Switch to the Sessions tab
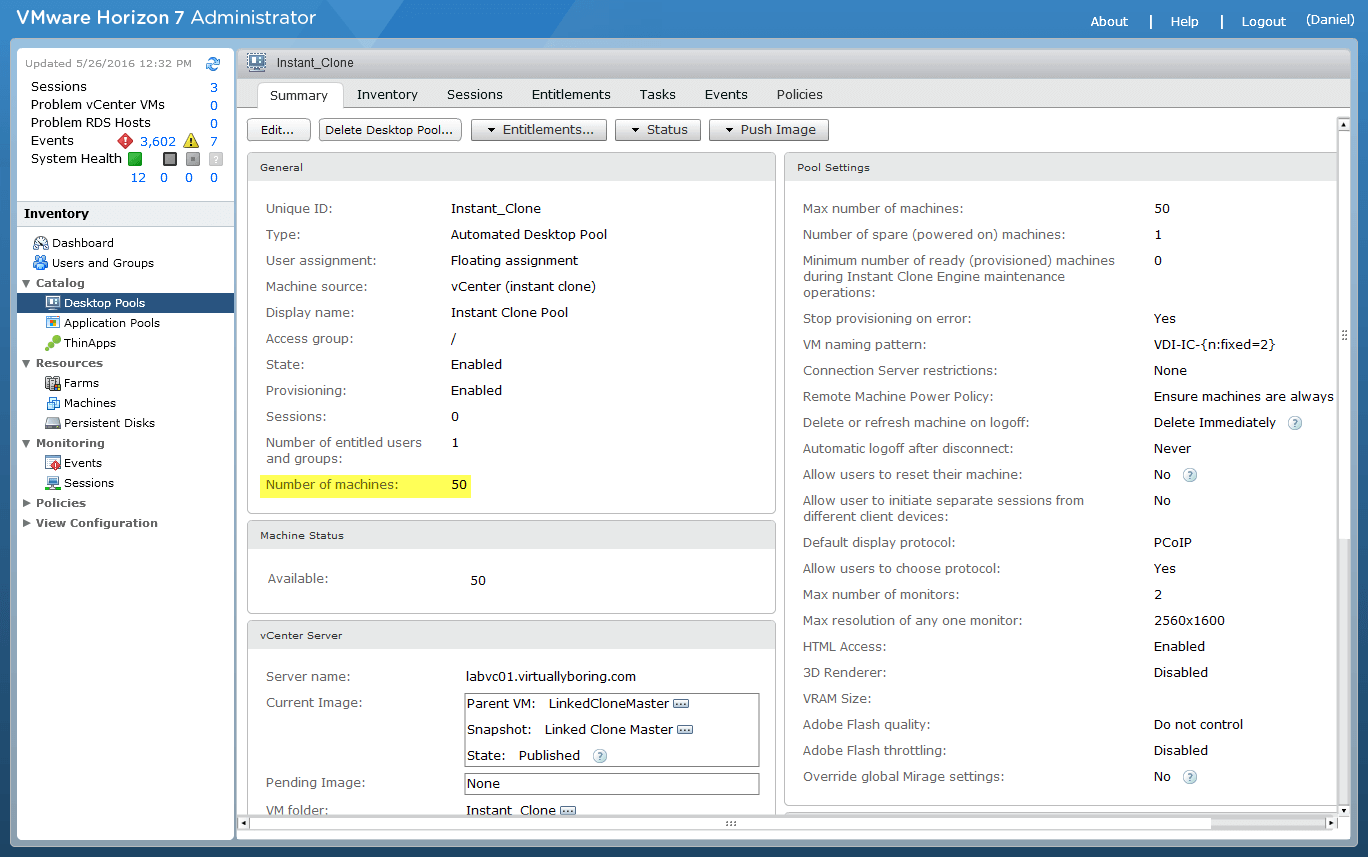Screen dimensions: 1368x857 pos(475,95)
